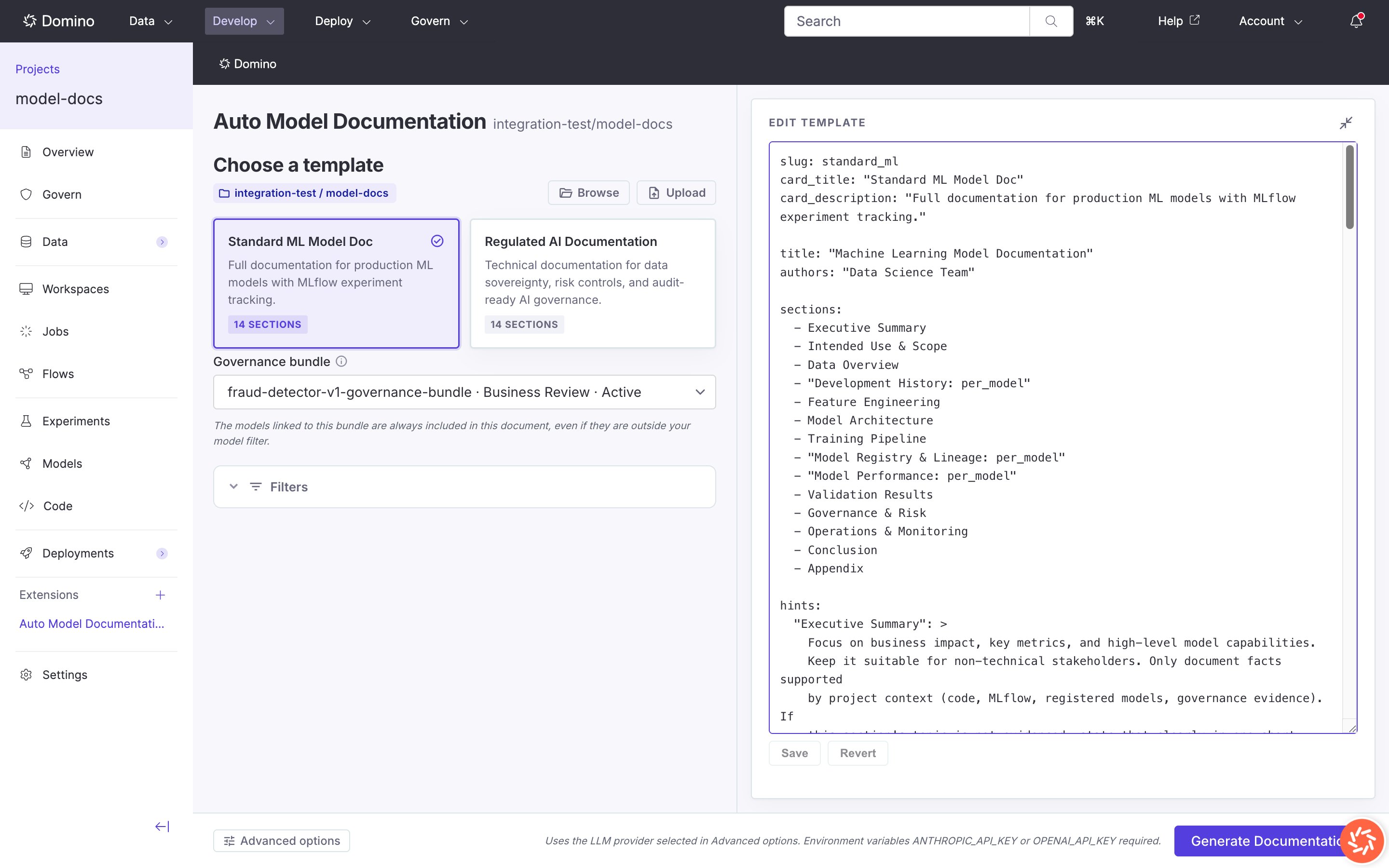
Task: Add an extension with the plus icon
Action: (x=160, y=596)
